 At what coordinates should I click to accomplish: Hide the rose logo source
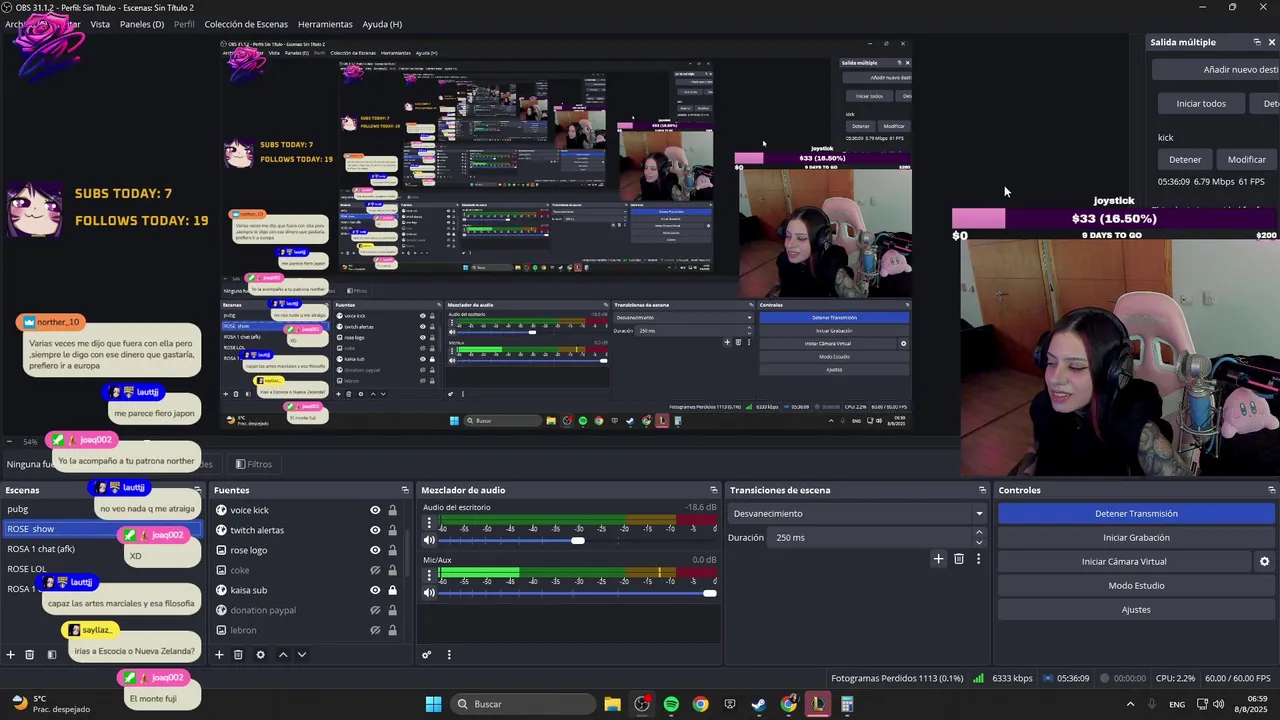(375, 550)
